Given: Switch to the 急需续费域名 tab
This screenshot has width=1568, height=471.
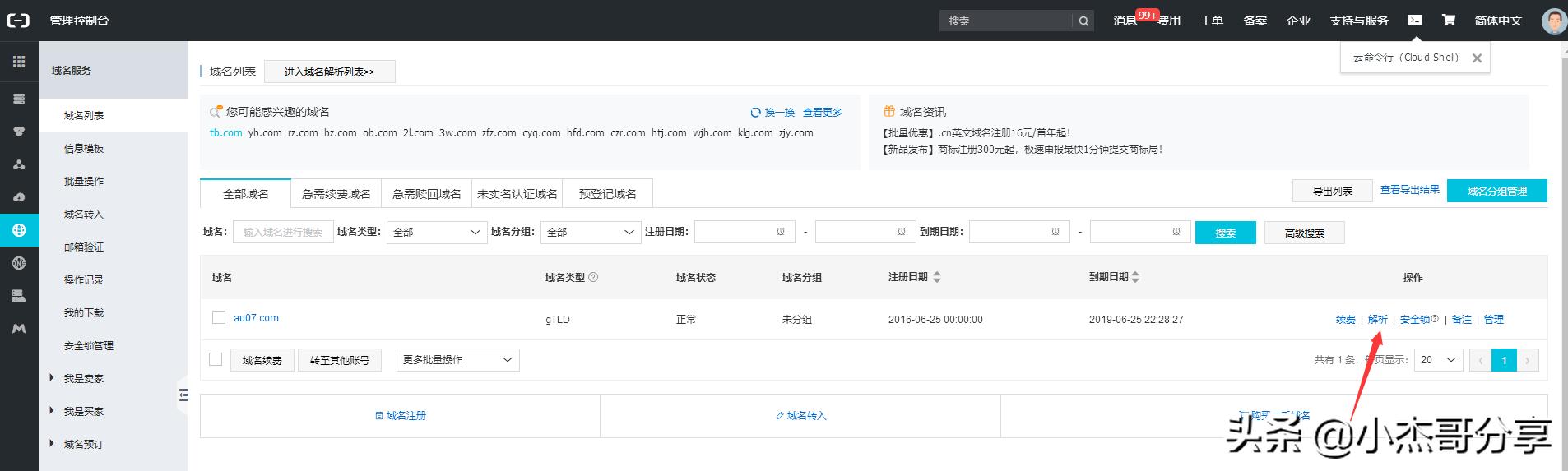Looking at the screenshot, I should (336, 194).
